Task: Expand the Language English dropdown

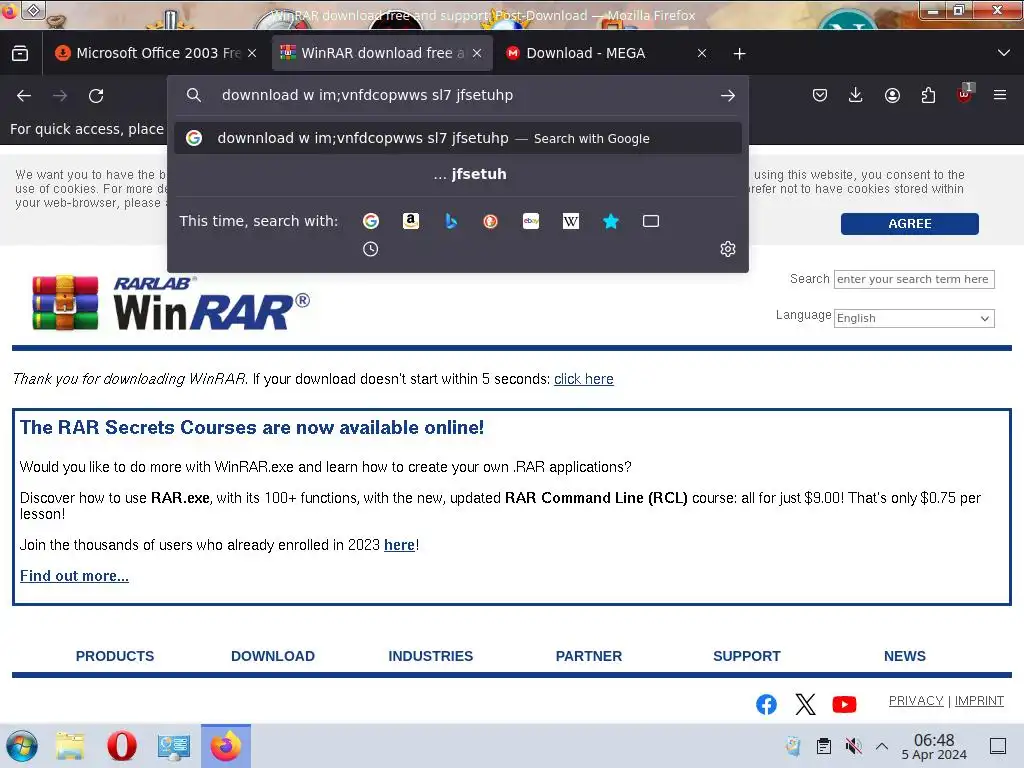Action: tap(914, 318)
